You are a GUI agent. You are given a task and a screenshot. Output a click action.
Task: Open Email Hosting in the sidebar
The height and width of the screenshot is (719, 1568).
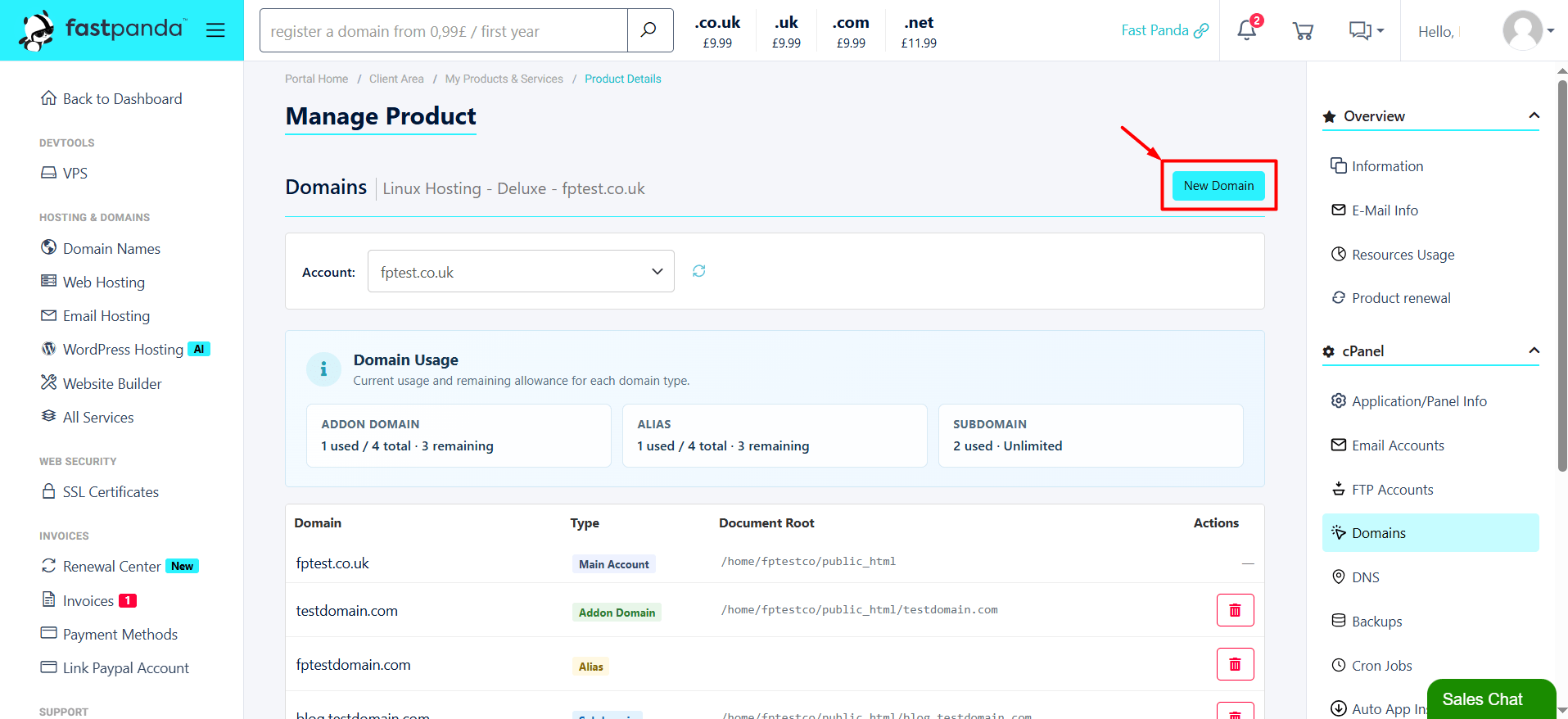pos(96,315)
